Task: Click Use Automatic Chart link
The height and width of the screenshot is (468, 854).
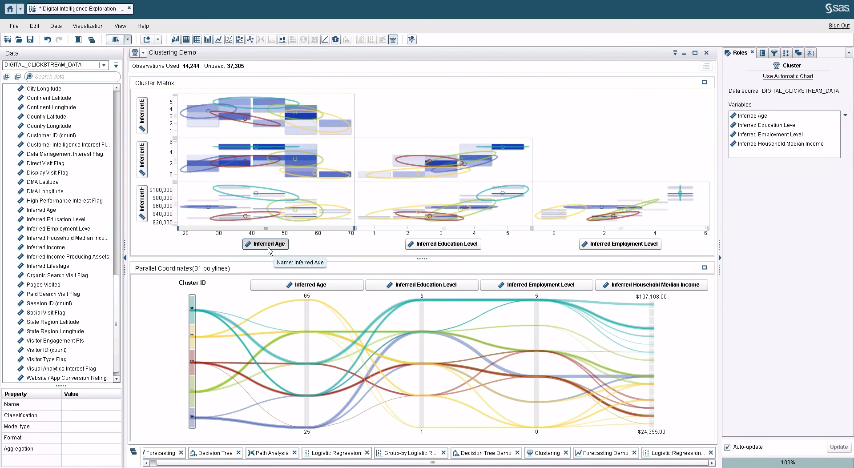Action: point(785,75)
